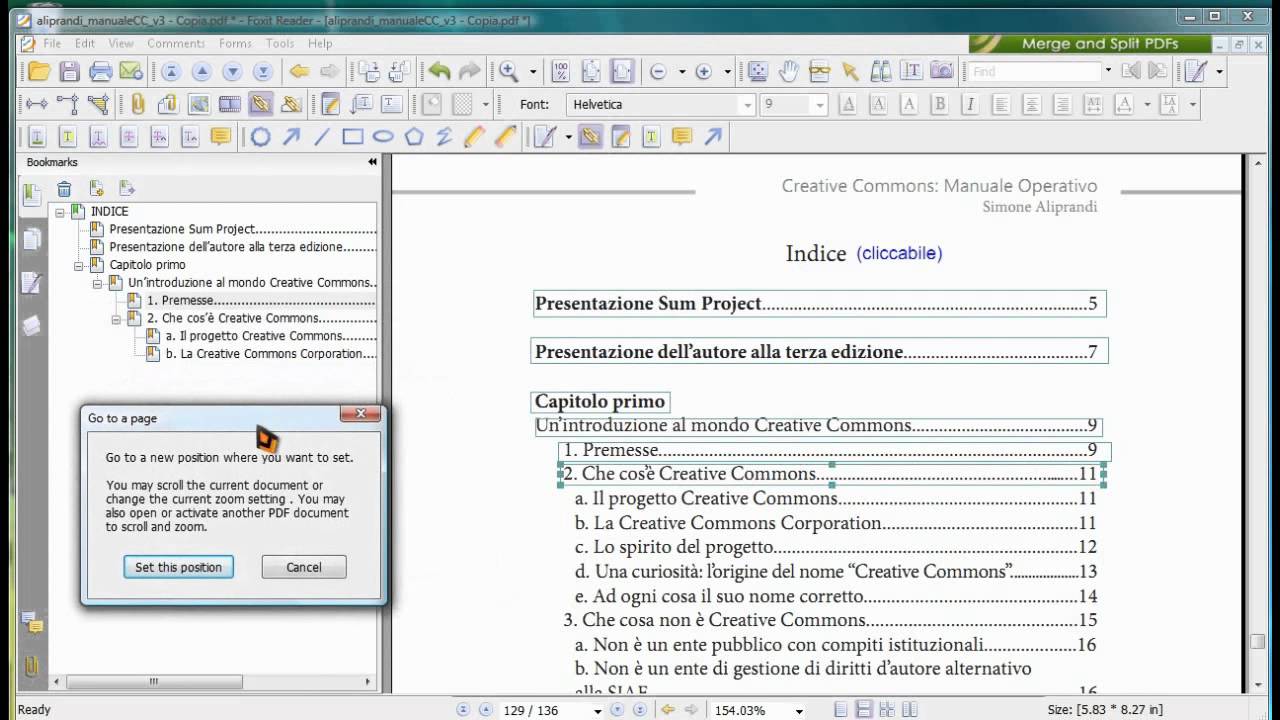Image resolution: width=1280 pixels, height=720 pixels.
Task: Select the Rectangle drawing tool
Action: 352,137
